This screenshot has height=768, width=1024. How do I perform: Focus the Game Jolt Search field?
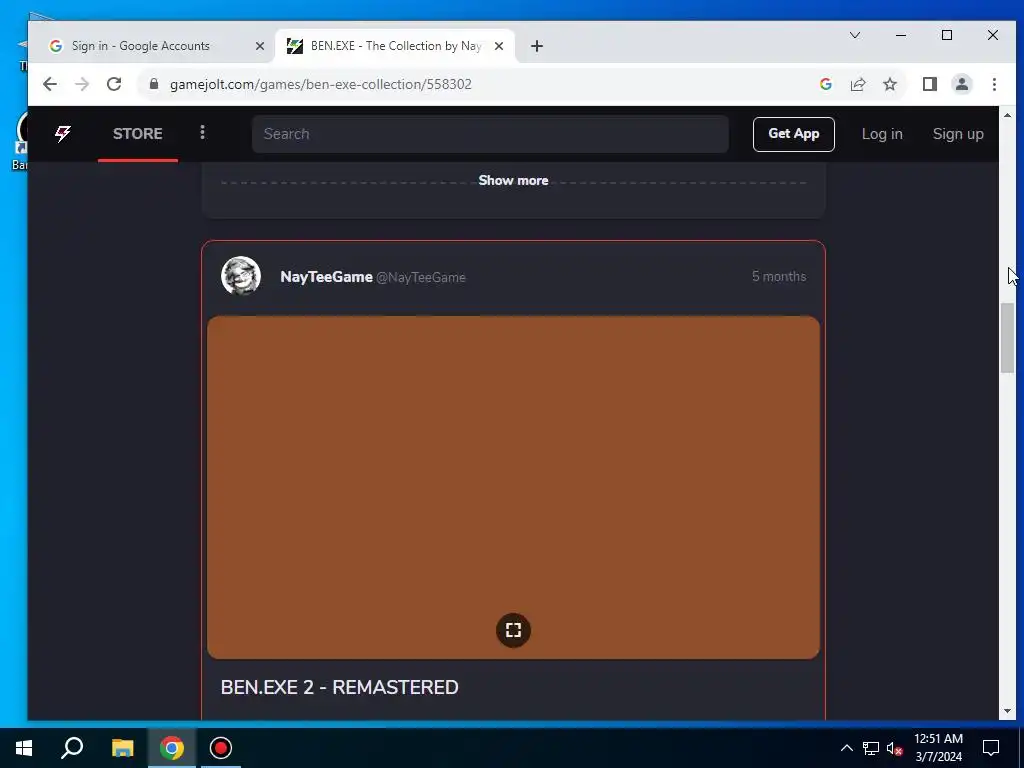click(x=490, y=134)
